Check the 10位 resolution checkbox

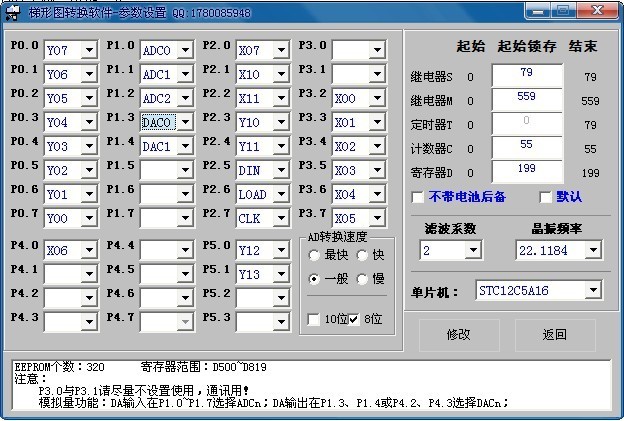314,319
